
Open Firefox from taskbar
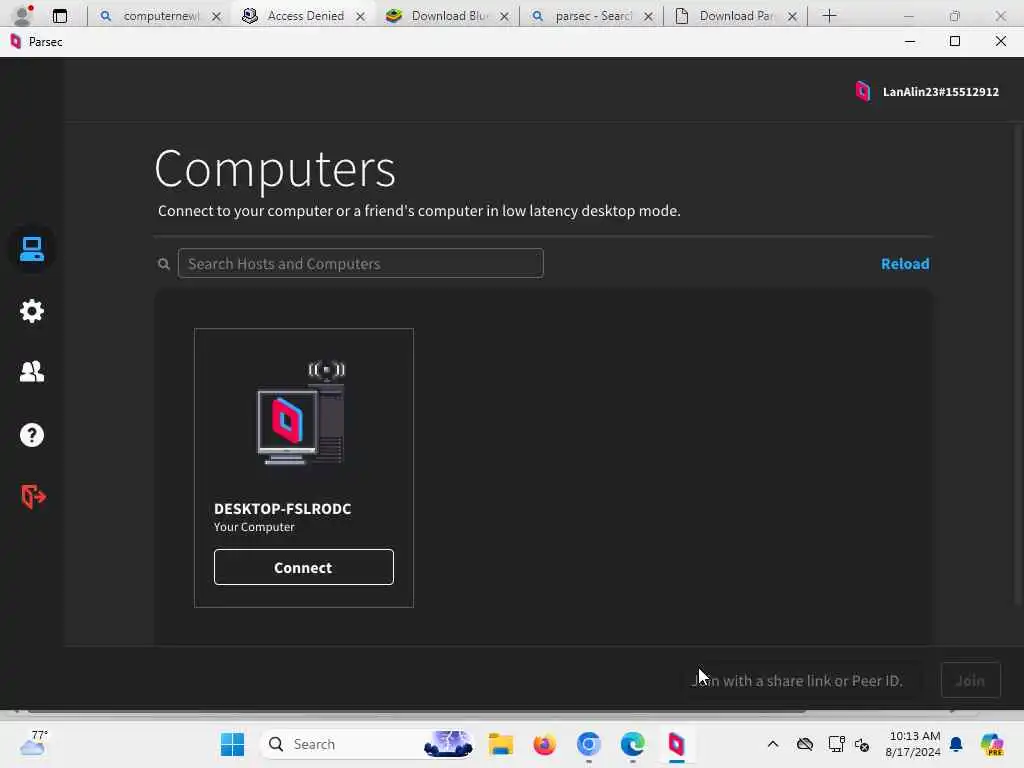pyautogui.click(x=545, y=744)
